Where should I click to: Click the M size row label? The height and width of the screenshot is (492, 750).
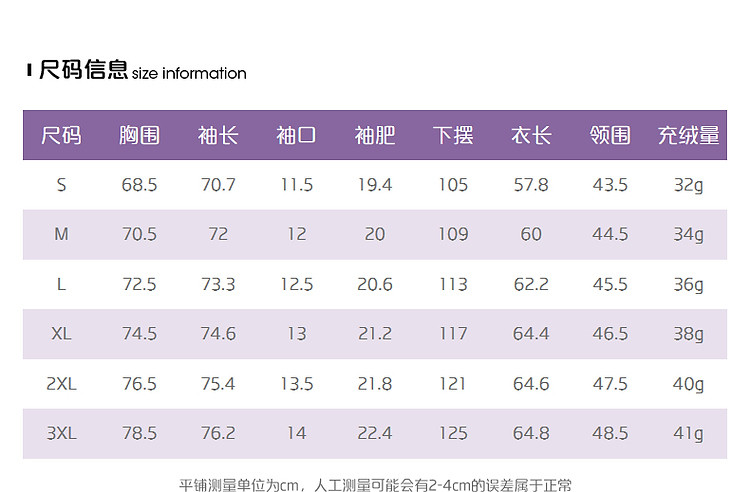[61, 234]
